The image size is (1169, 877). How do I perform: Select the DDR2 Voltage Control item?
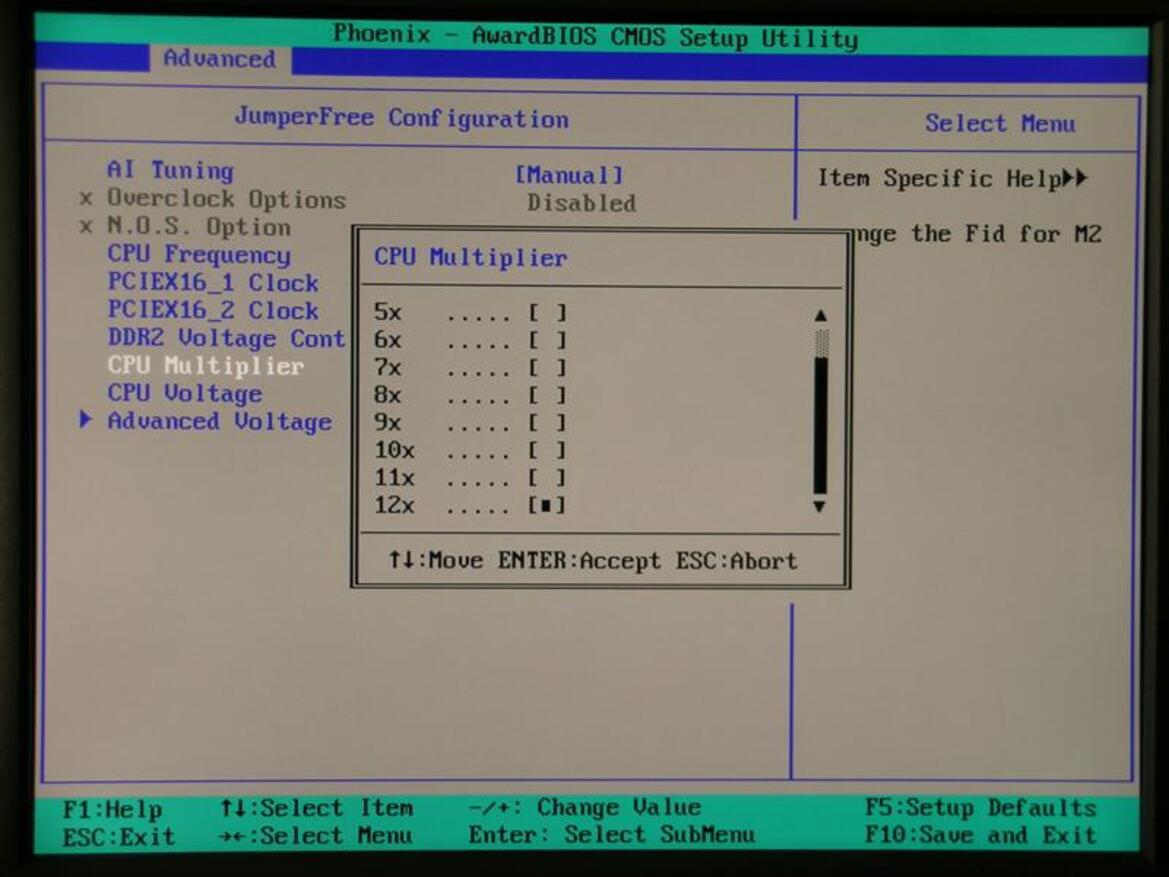[227, 338]
